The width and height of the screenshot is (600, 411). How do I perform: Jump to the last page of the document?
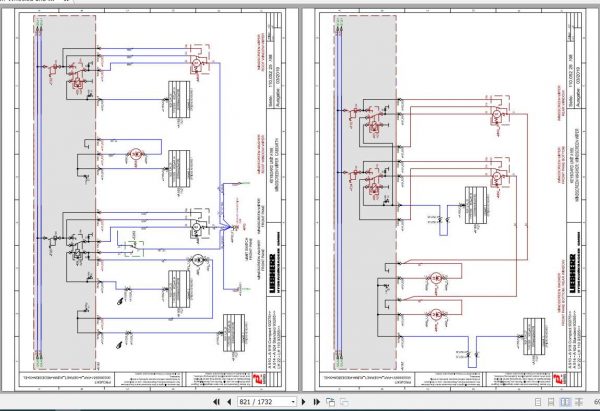click(316, 402)
